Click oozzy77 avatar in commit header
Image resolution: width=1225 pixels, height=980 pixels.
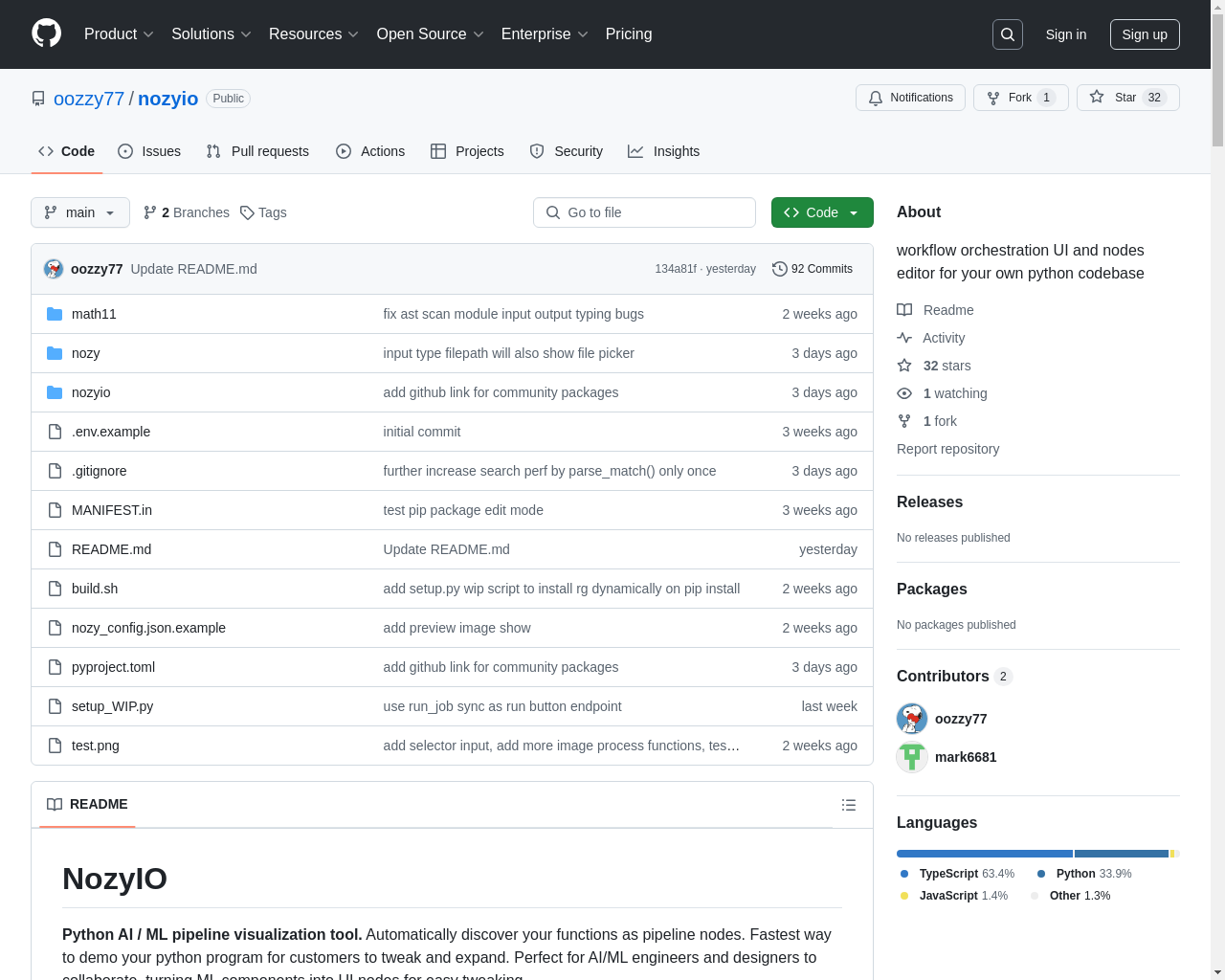tap(54, 269)
